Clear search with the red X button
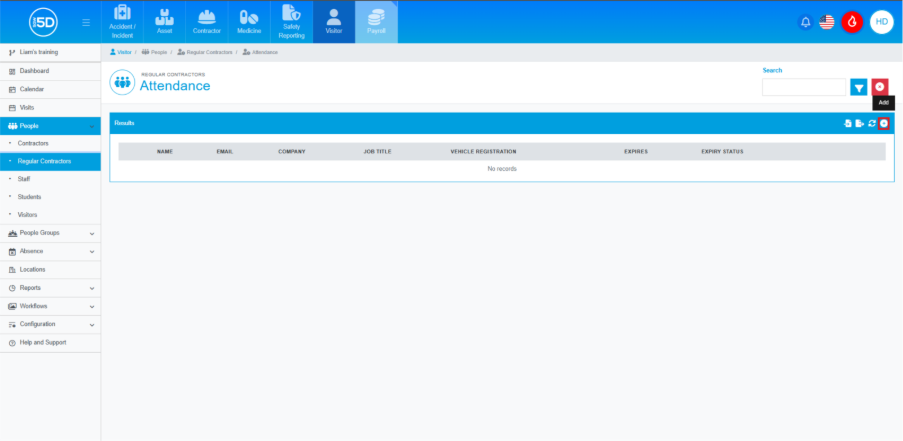This screenshot has height=441, width=903. tap(880, 87)
